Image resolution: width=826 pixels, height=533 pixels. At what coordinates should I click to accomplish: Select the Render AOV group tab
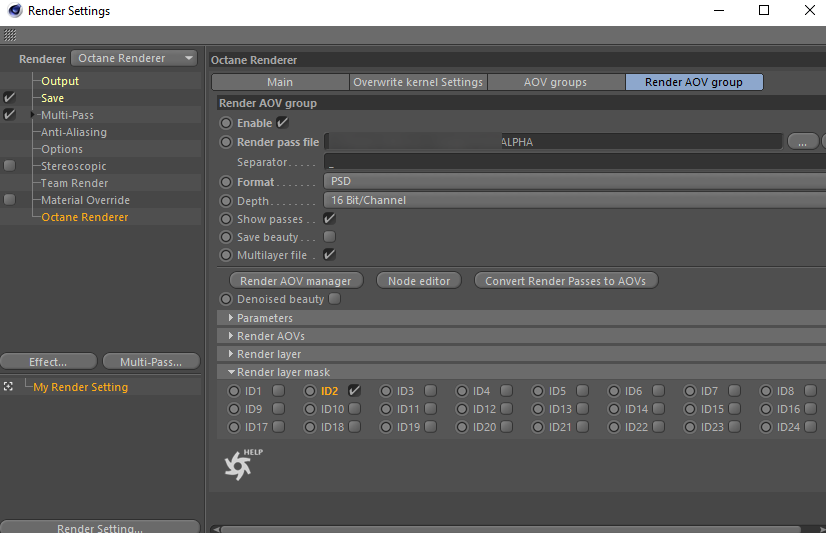point(694,82)
